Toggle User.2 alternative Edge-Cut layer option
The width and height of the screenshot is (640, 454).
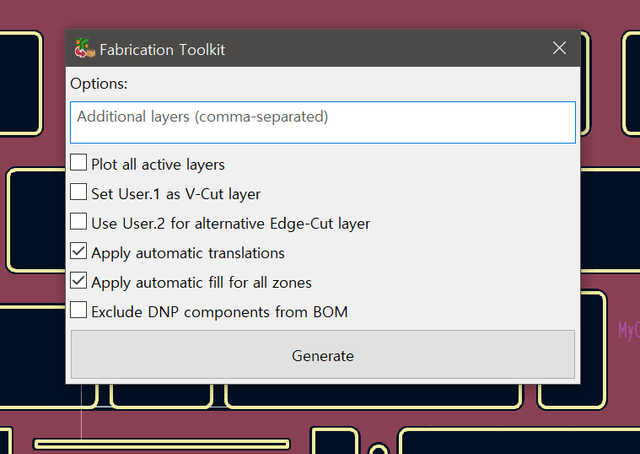pos(79,222)
